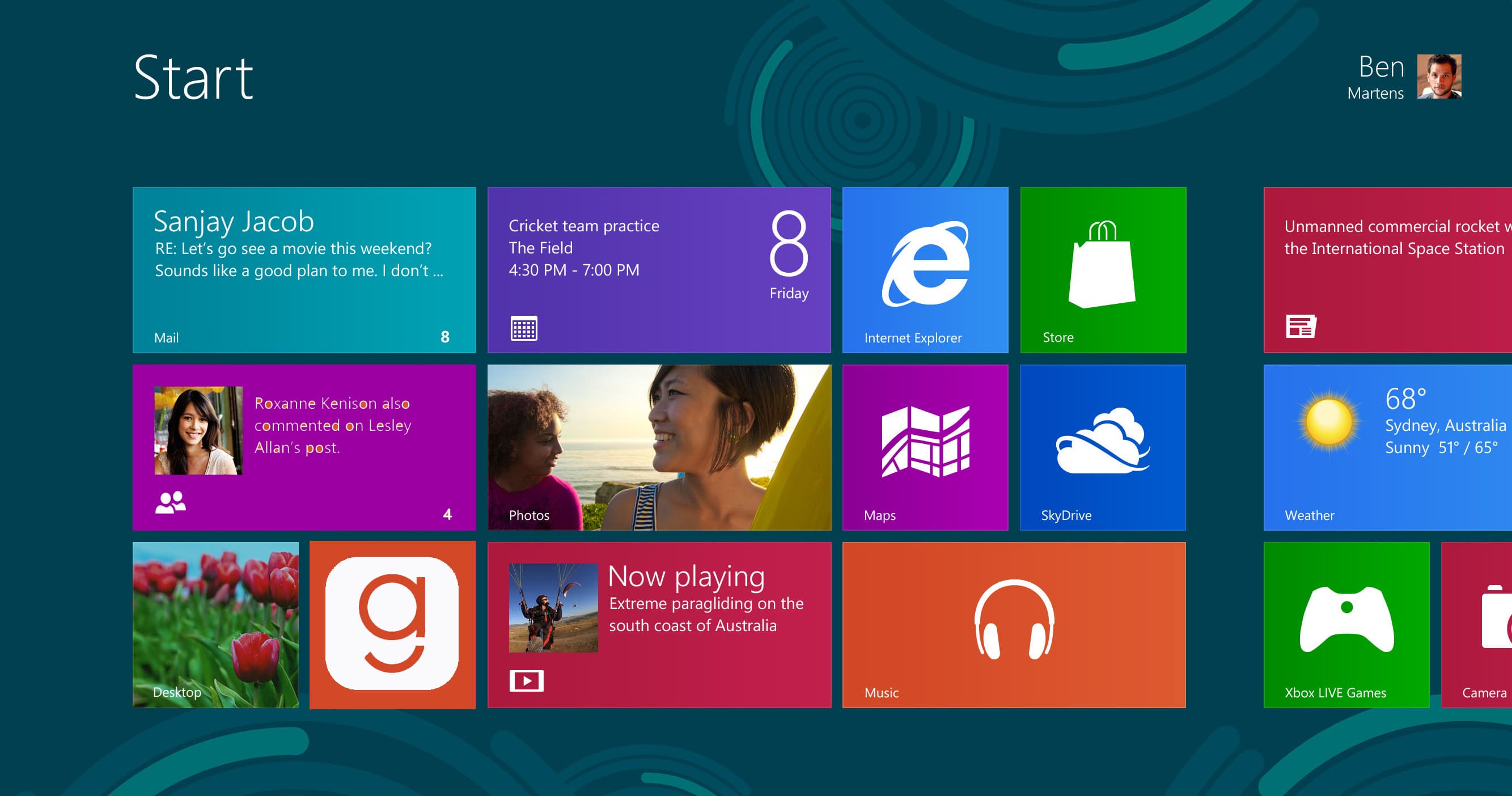The height and width of the screenshot is (796, 1512).
Task: Click the 'Friday' date label
Action: [789, 294]
